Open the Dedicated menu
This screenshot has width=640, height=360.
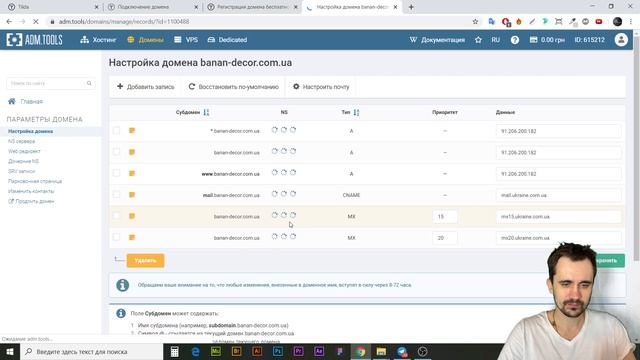coord(227,40)
